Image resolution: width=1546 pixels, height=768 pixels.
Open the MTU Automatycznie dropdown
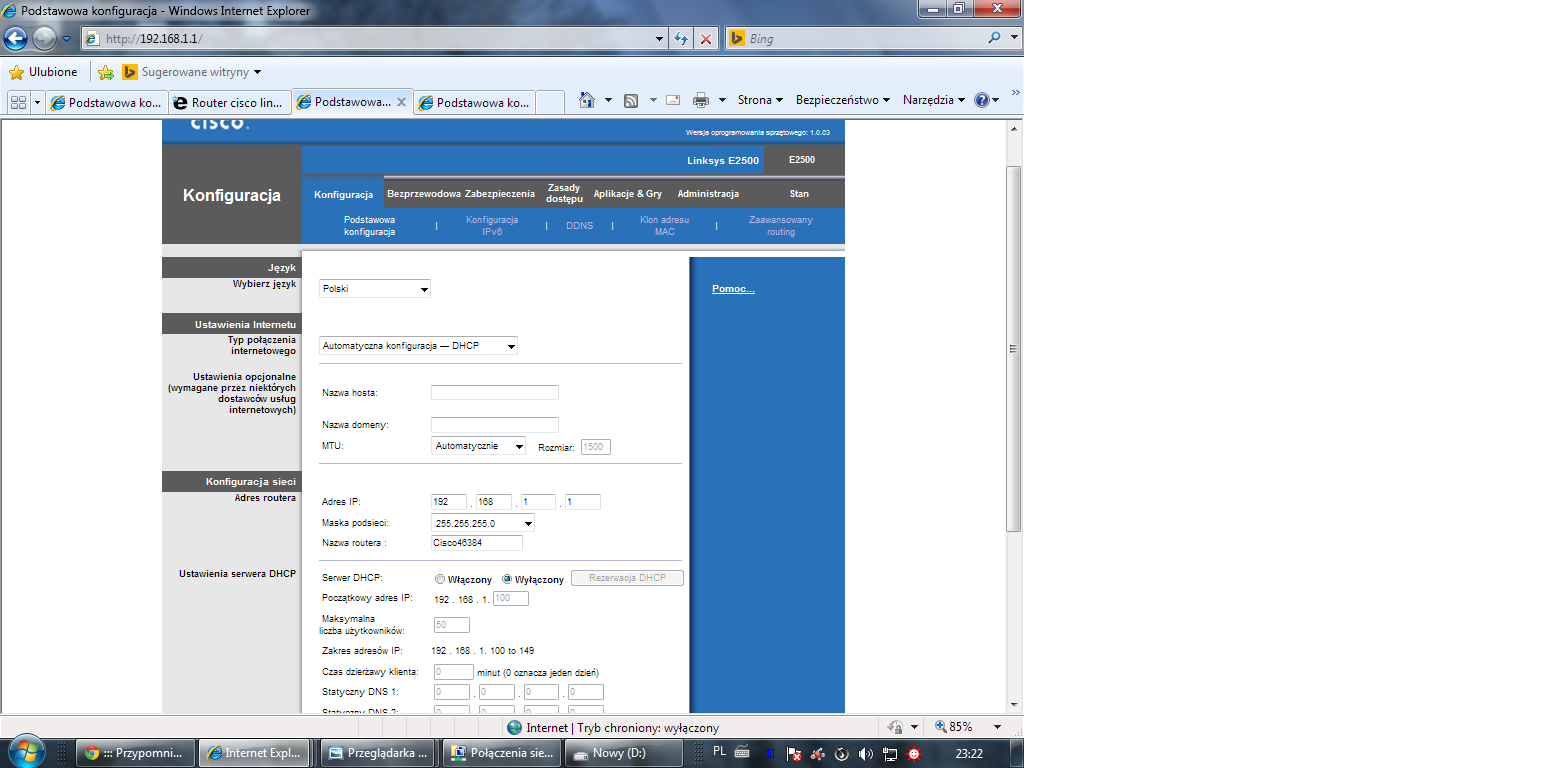coord(478,446)
